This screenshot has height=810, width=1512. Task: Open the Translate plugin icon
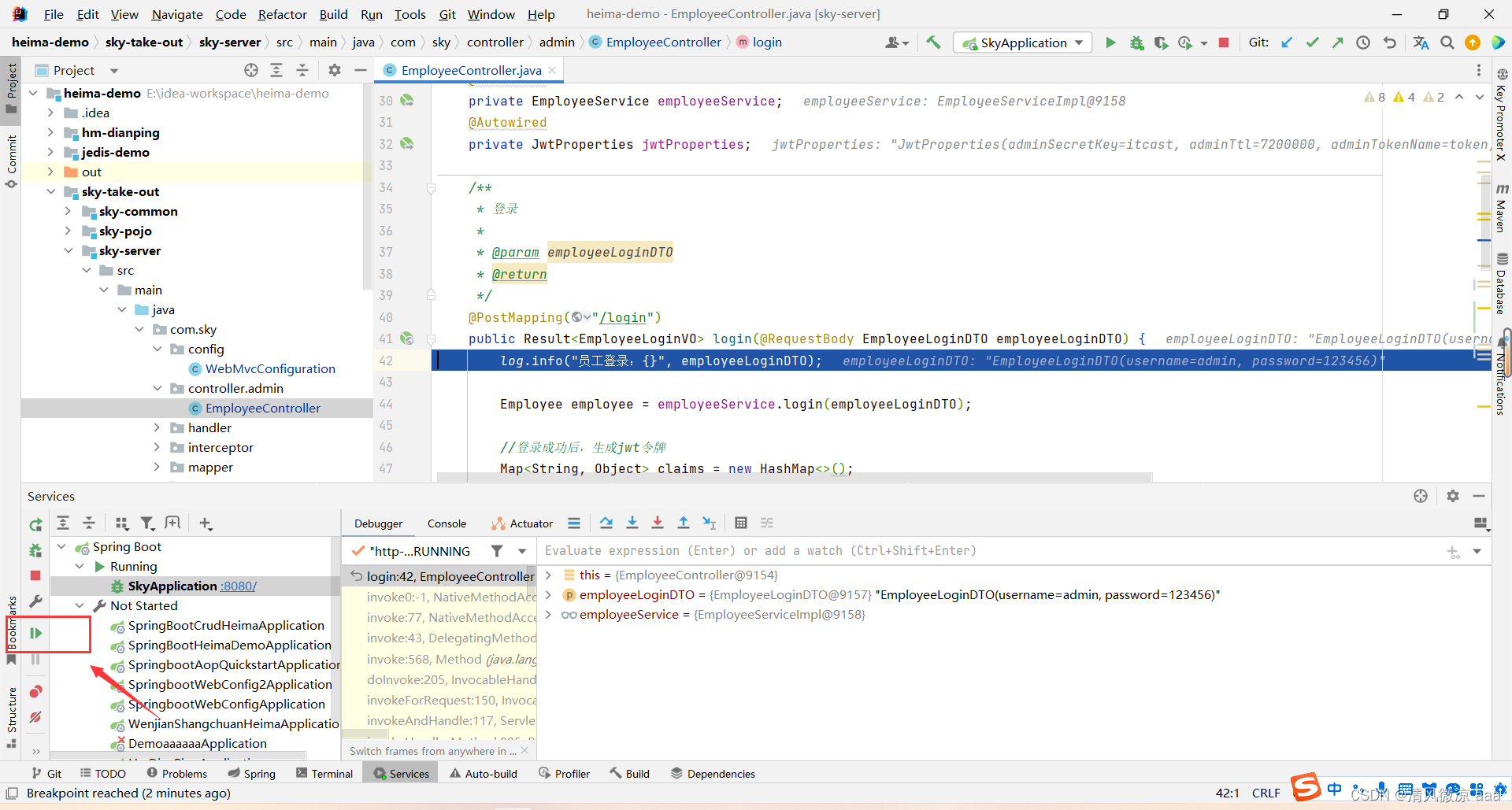point(1421,43)
